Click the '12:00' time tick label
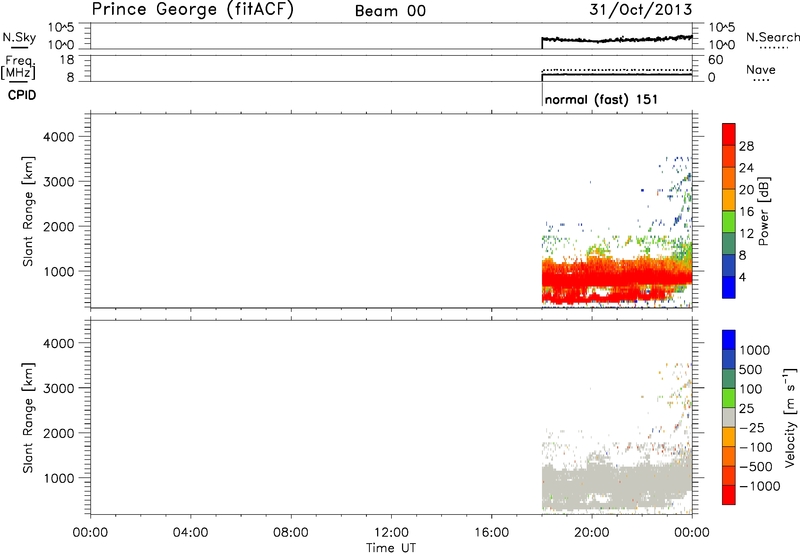800x554 pixels. click(391, 533)
